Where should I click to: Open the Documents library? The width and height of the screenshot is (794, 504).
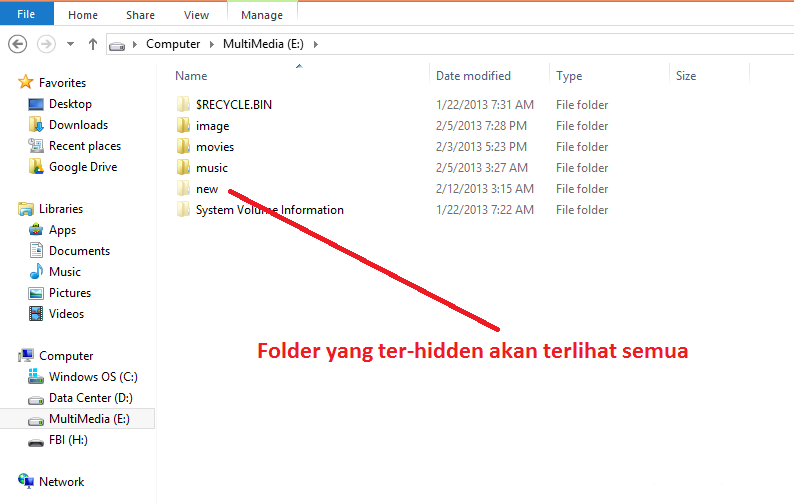click(x=80, y=251)
